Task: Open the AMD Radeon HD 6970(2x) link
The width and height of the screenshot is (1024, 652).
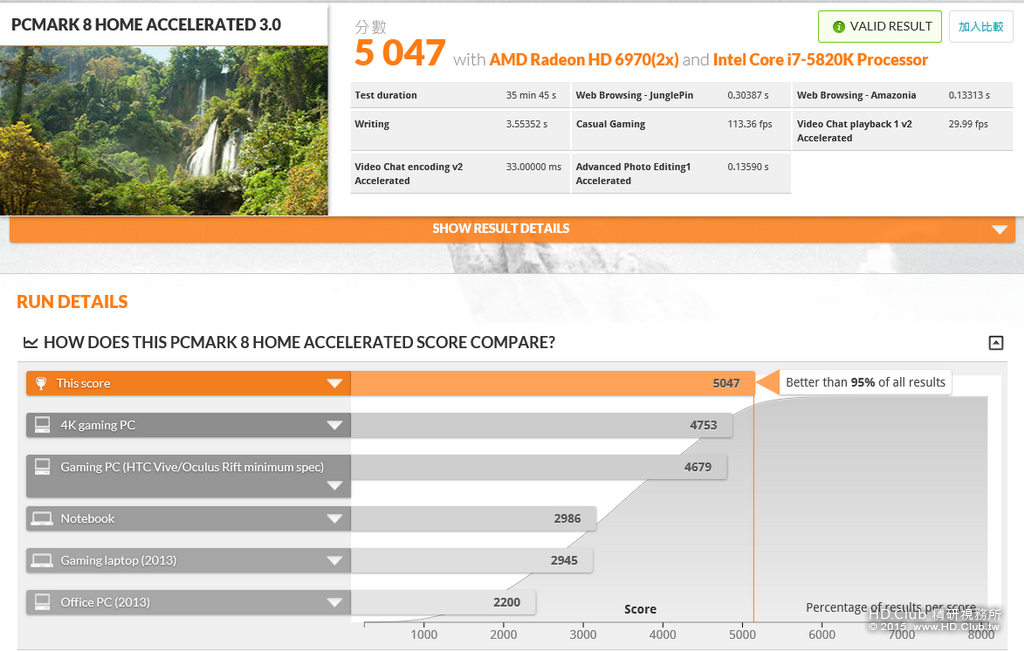Action: coord(584,60)
